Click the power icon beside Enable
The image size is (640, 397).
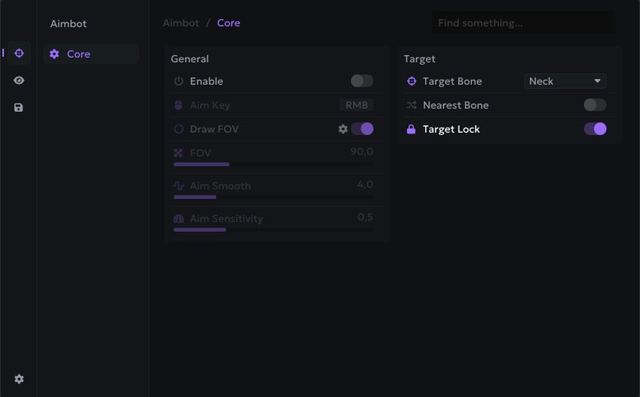pyautogui.click(x=178, y=81)
